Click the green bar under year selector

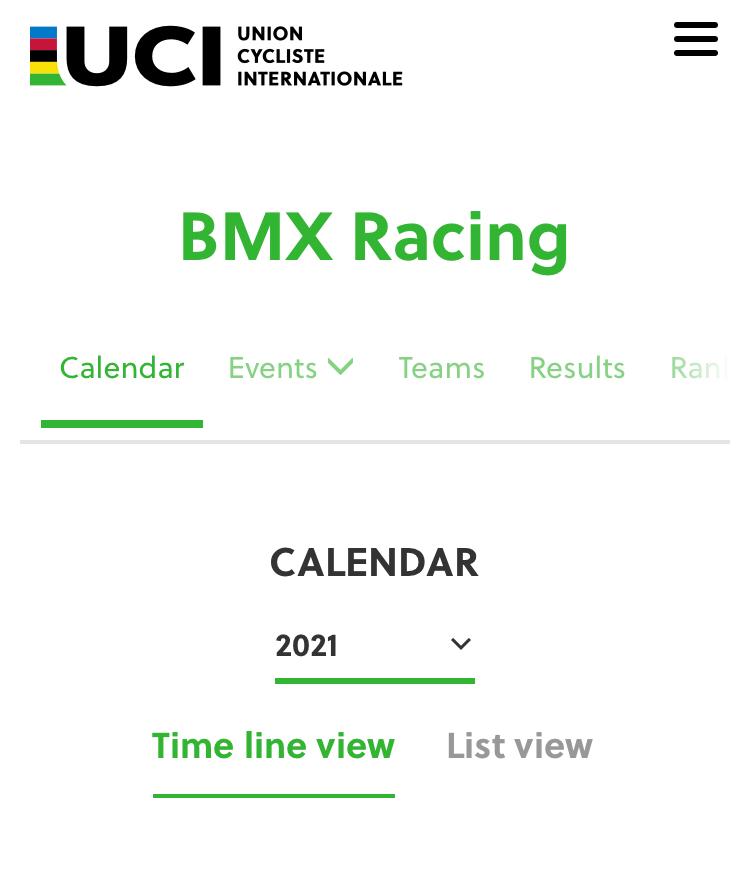[x=374, y=681]
